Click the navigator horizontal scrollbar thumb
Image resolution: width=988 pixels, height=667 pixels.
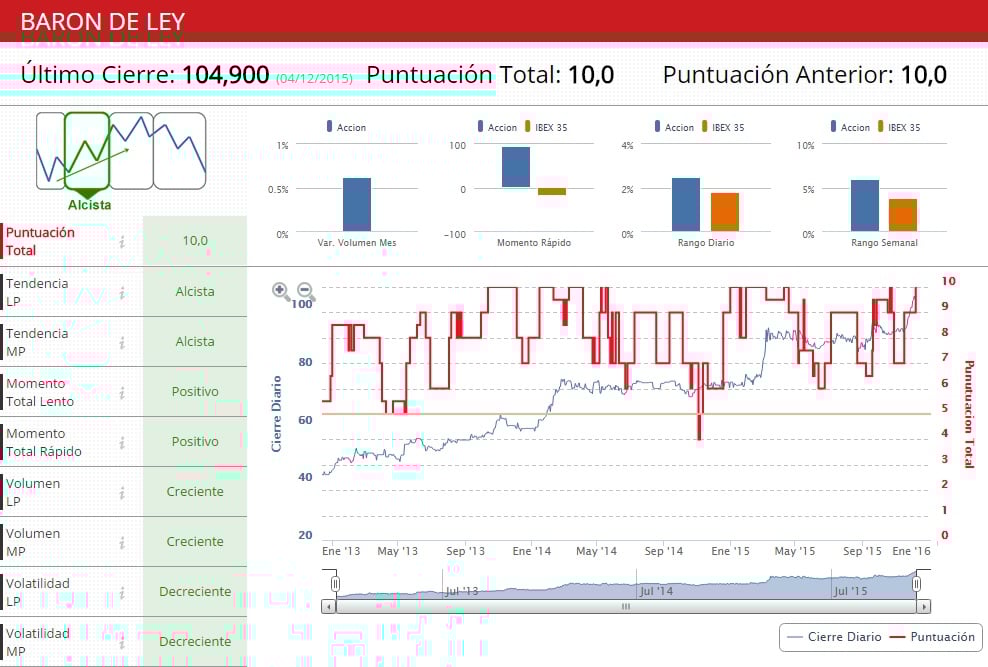click(626, 607)
